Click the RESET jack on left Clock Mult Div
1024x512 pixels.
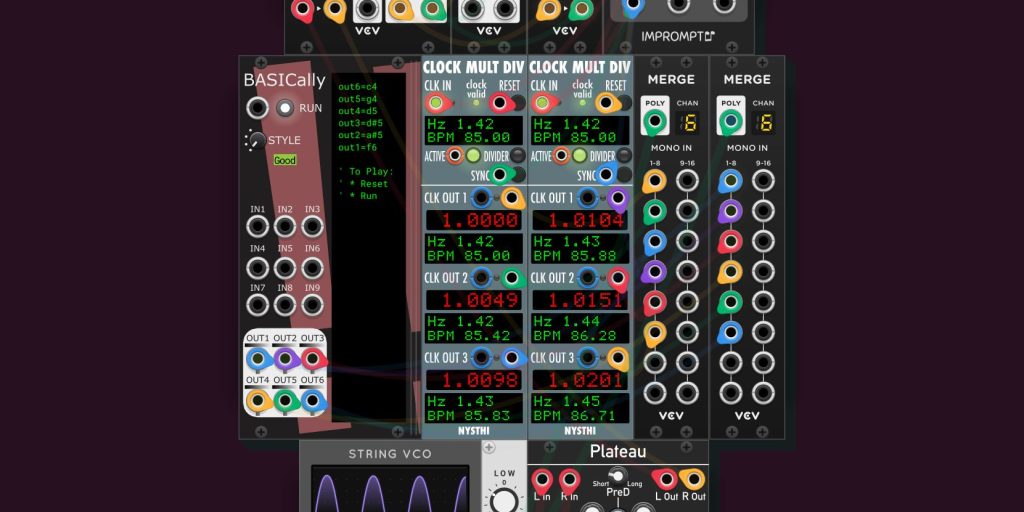point(500,103)
